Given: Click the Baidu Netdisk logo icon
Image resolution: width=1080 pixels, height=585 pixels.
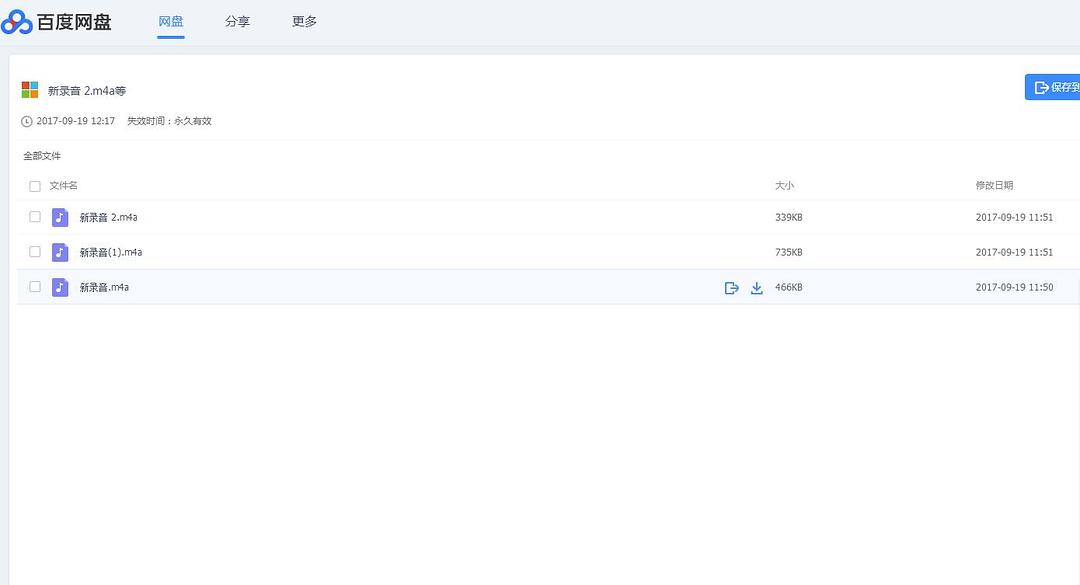Looking at the screenshot, I should (x=17, y=22).
